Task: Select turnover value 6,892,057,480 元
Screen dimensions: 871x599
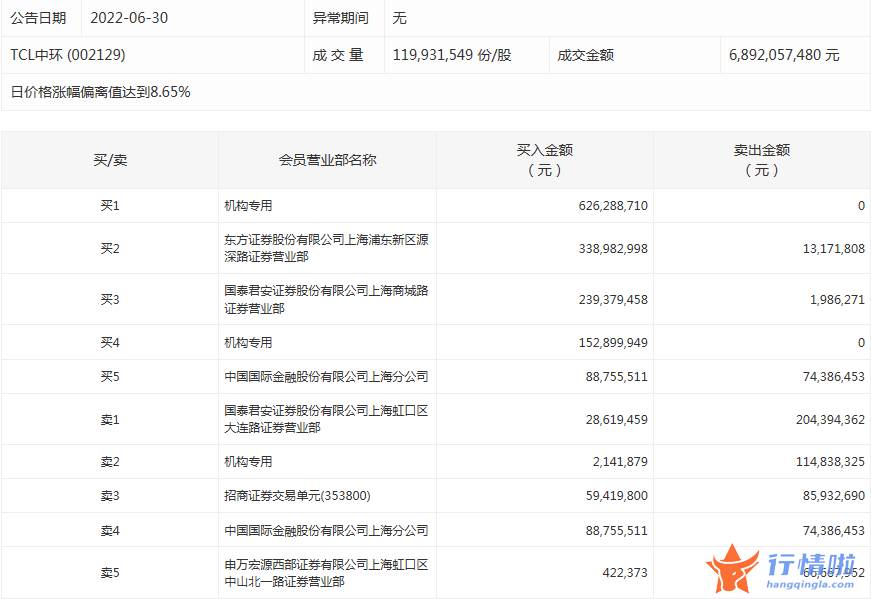Action: (x=784, y=54)
